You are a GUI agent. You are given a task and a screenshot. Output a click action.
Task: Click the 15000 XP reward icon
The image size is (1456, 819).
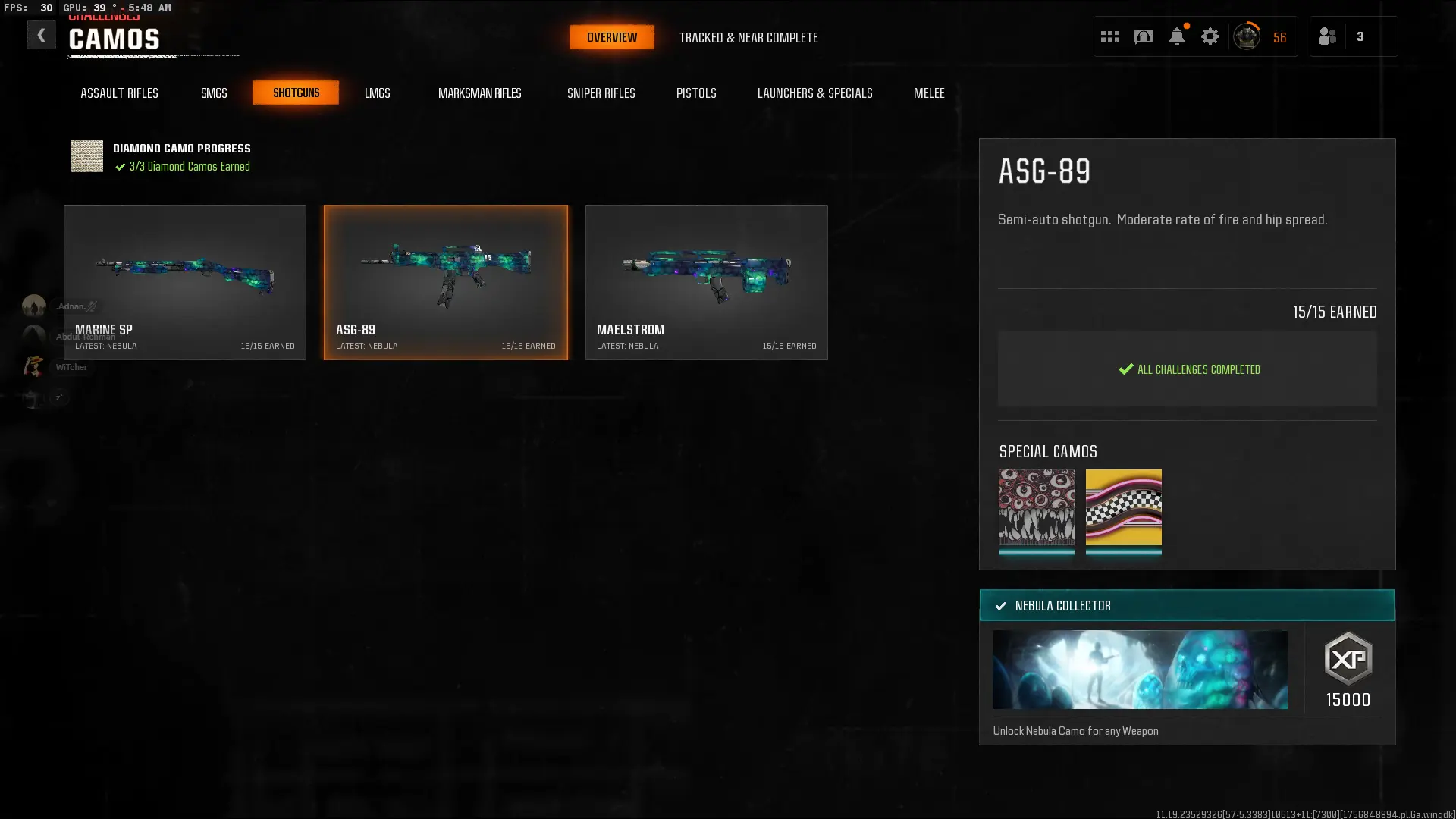point(1348,659)
